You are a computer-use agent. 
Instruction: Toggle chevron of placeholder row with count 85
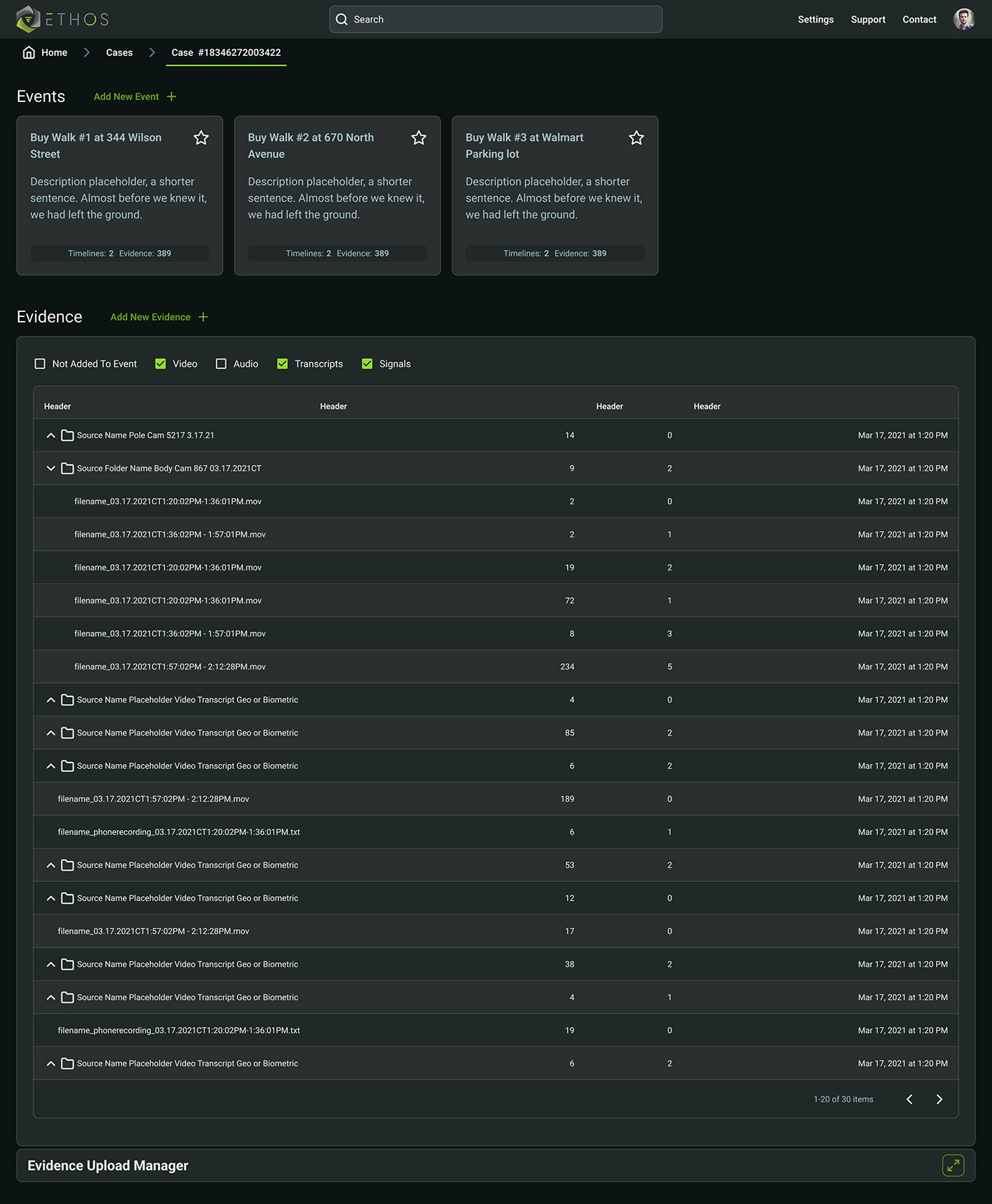pyautogui.click(x=50, y=733)
